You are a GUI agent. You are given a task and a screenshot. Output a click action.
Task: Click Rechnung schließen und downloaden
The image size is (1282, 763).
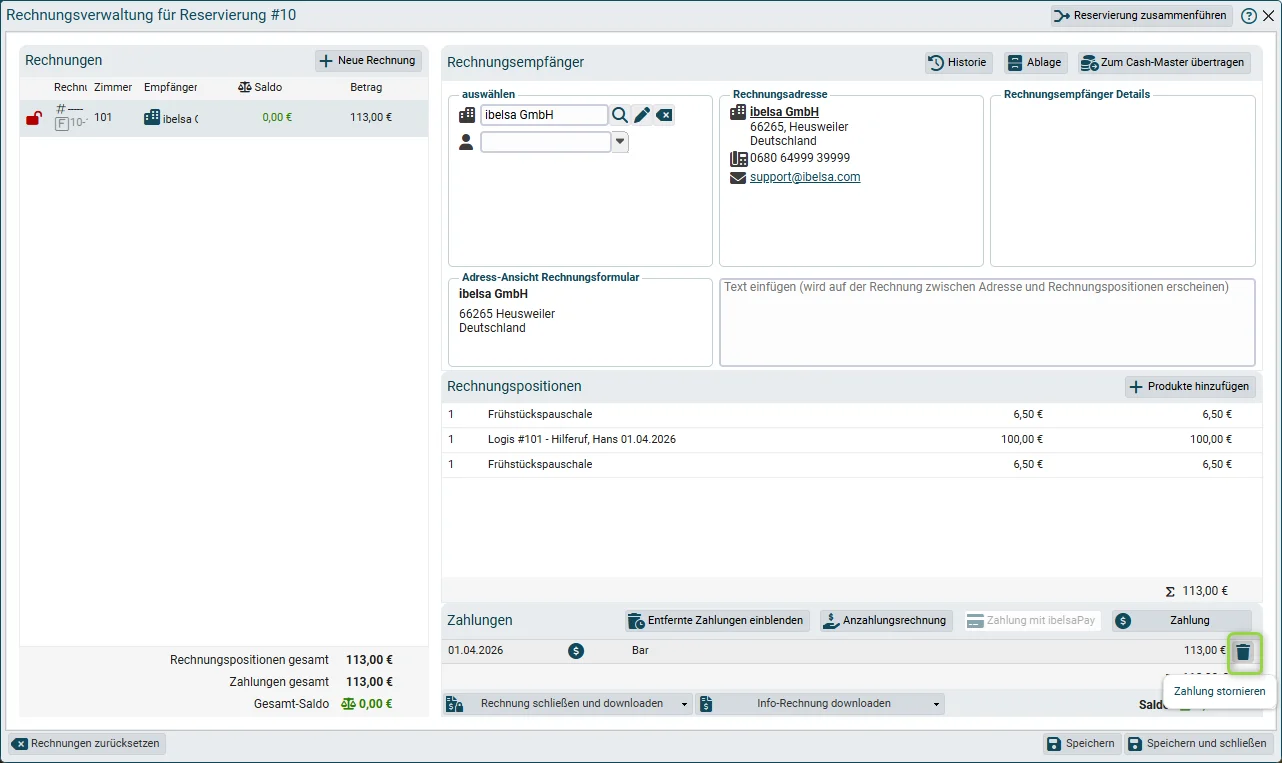coord(562,704)
